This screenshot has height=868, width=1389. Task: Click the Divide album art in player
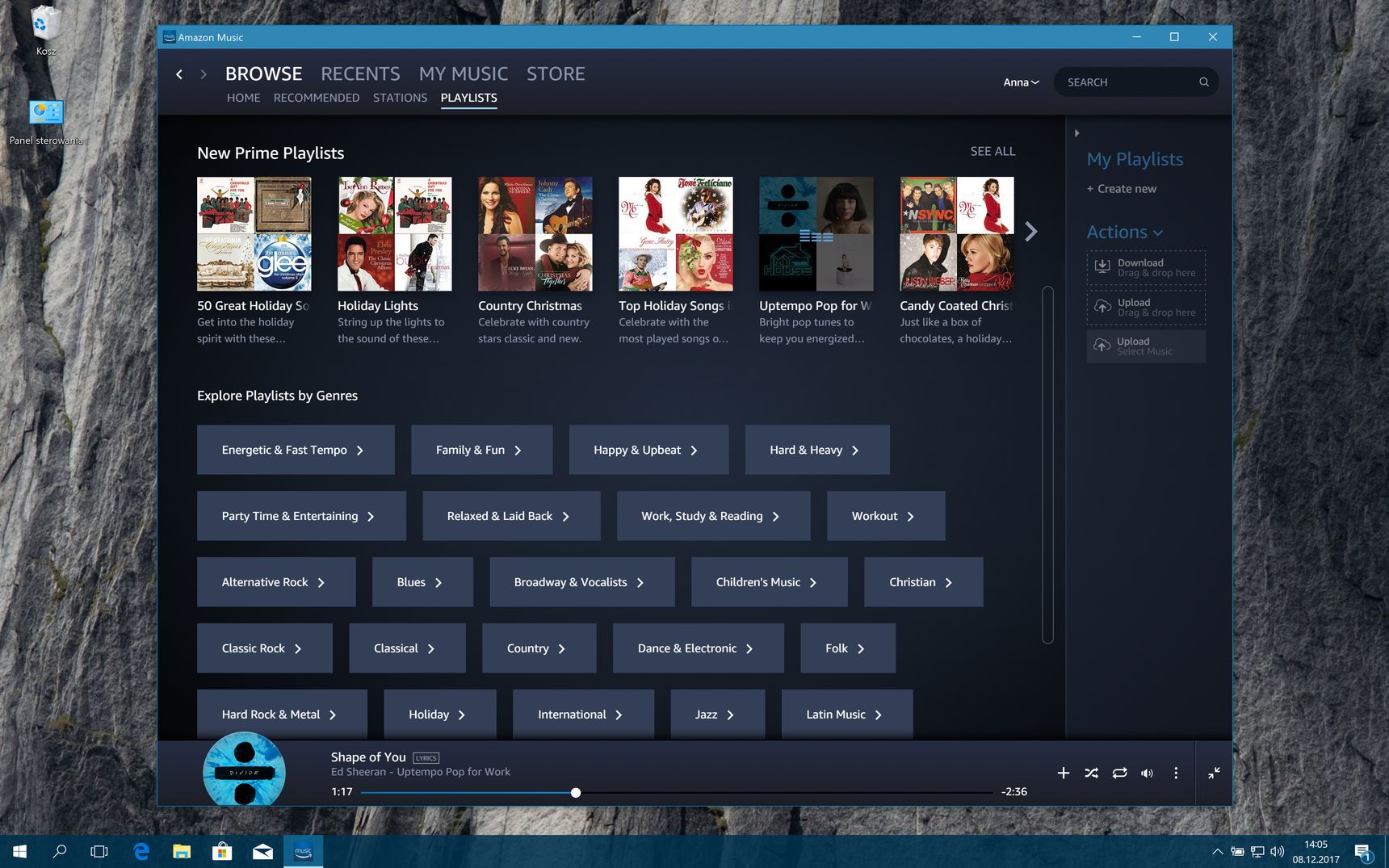pos(244,769)
